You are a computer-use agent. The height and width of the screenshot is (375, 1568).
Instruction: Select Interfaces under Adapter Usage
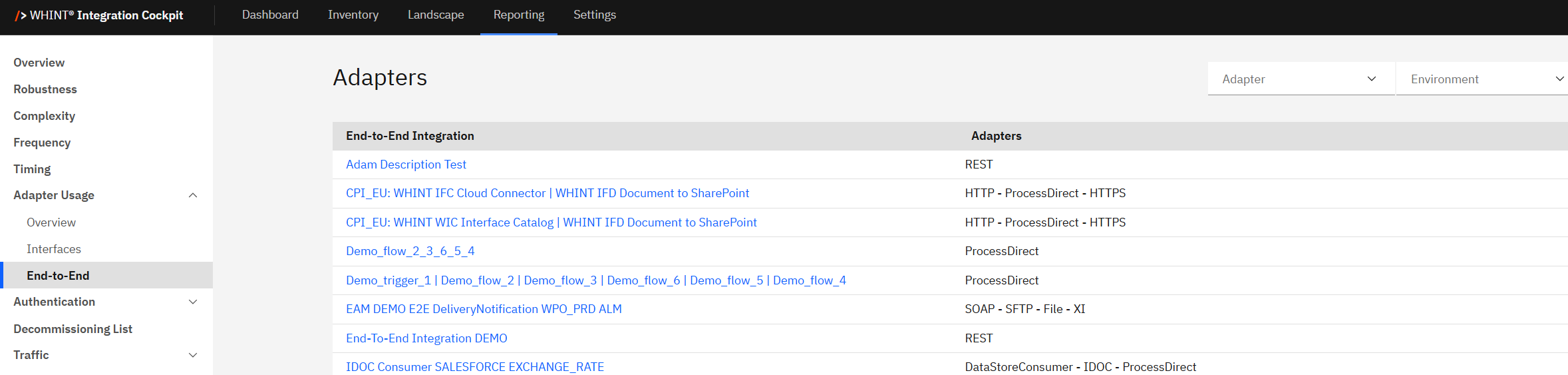point(54,249)
